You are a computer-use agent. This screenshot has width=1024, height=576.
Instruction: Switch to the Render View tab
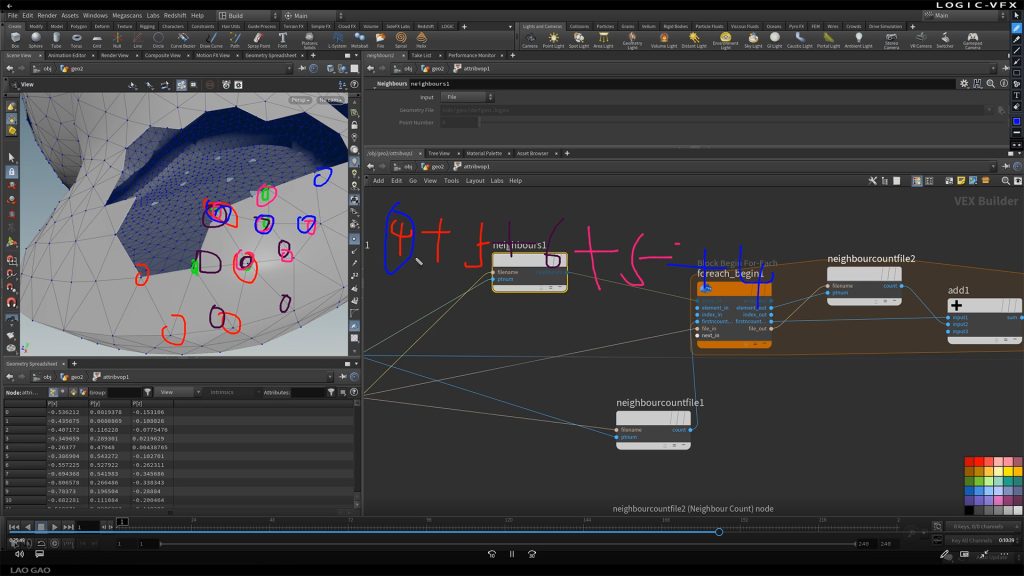click(115, 55)
